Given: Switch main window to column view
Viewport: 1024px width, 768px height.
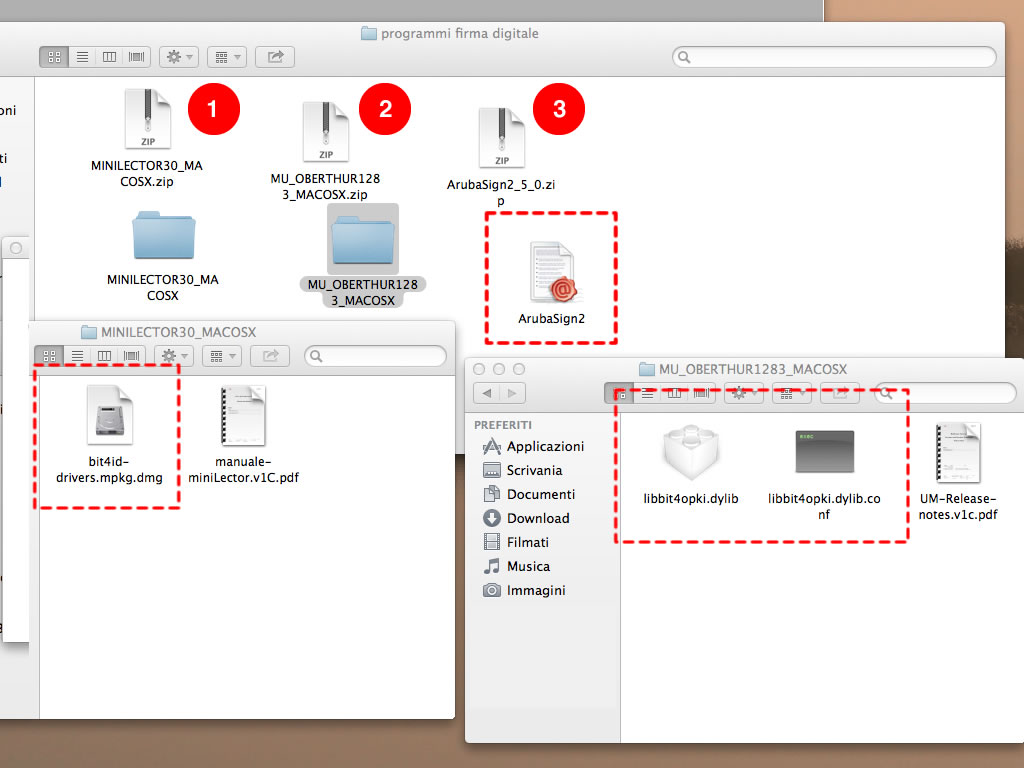Looking at the screenshot, I should [109, 57].
